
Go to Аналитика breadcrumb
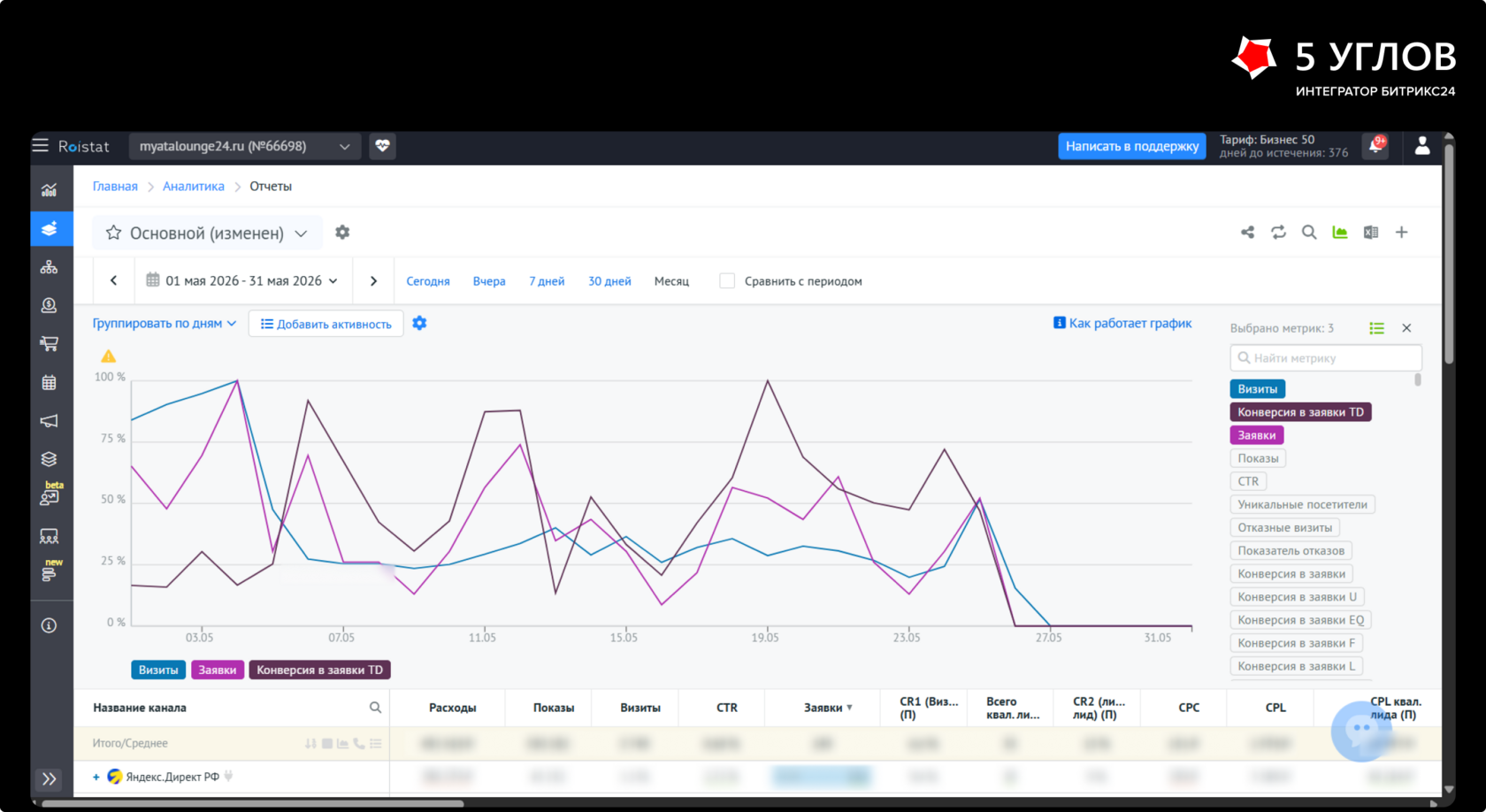click(194, 187)
